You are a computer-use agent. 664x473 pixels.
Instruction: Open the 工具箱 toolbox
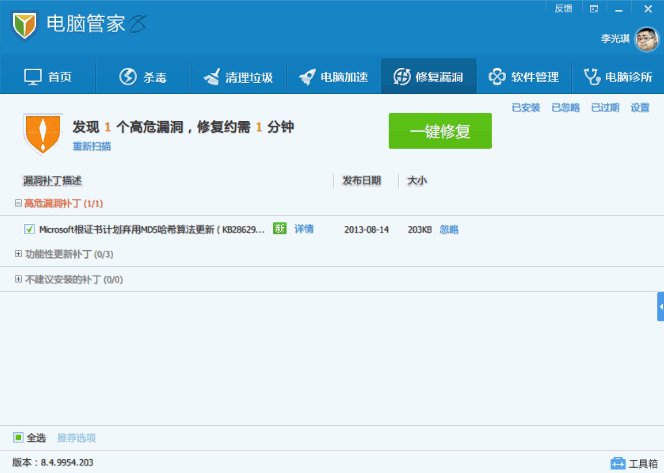634,464
